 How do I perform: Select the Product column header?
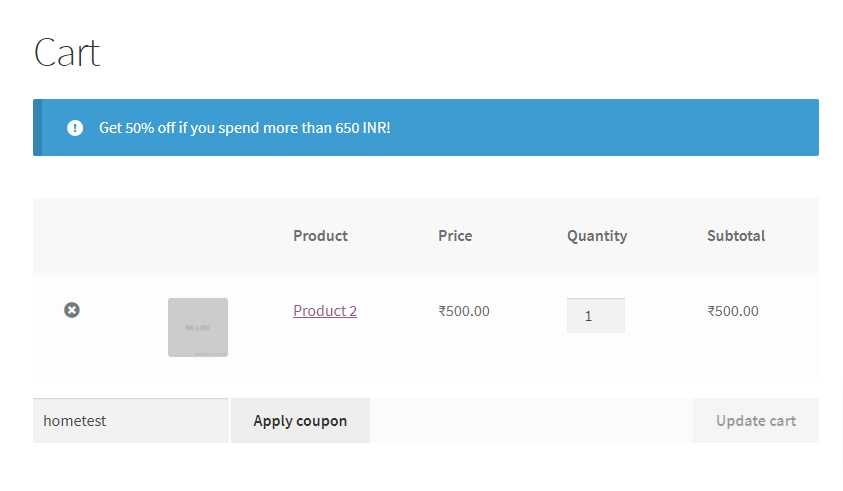point(320,236)
